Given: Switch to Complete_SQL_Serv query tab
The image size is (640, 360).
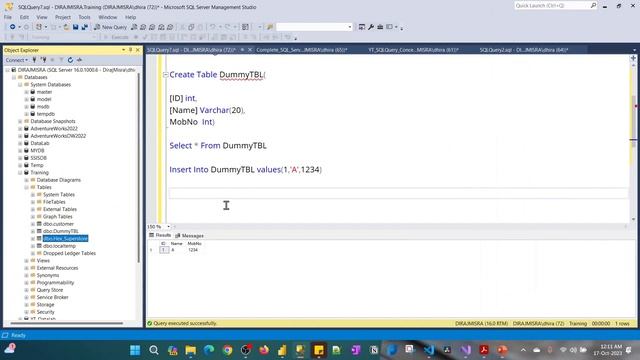Looking at the screenshot, I should point(301,50).
